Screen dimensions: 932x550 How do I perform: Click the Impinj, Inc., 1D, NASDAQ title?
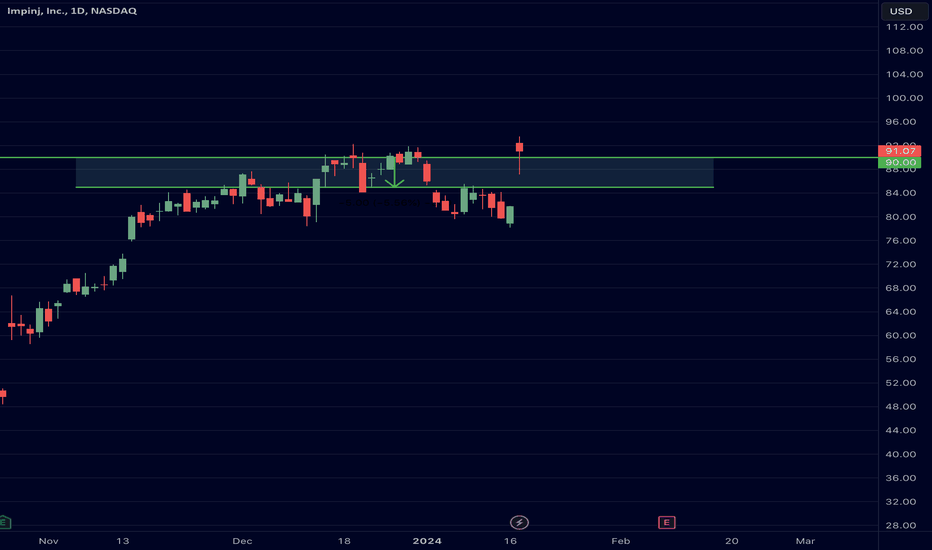pyautogui.click(x=72, y=11)
